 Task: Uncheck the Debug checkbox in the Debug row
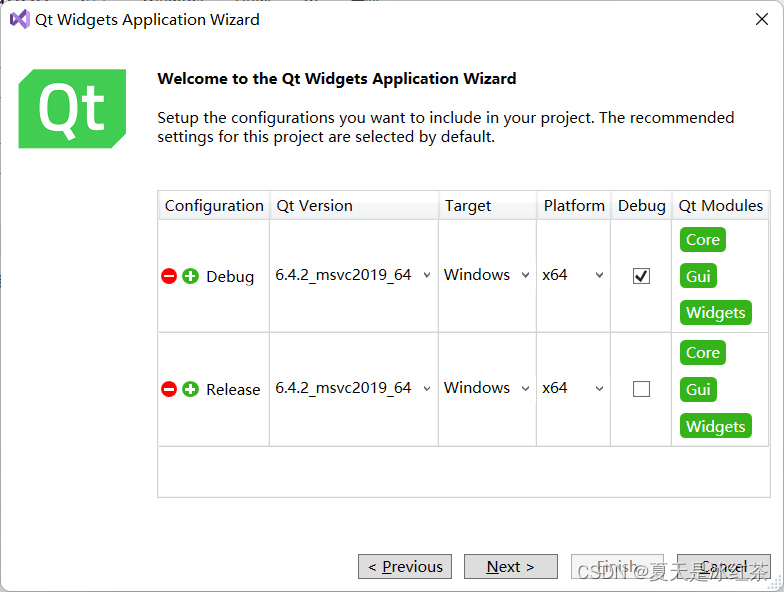pyautogui.click(x=642, y=276)
